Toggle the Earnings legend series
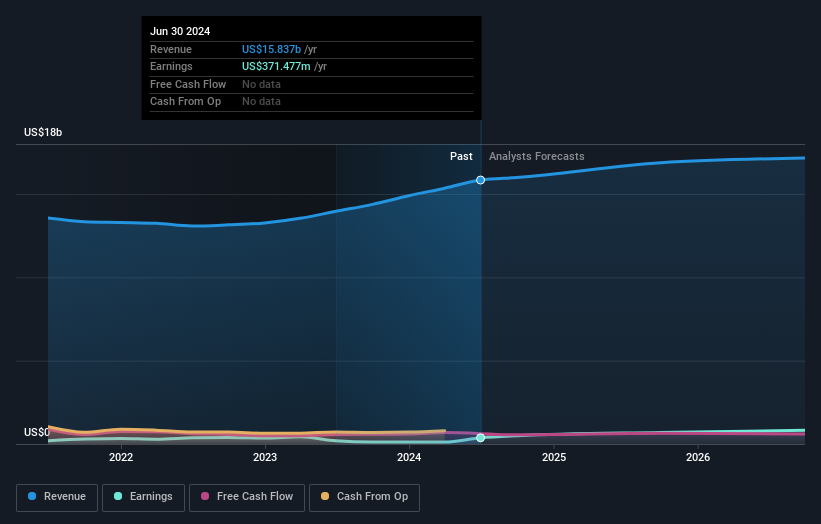Viewport: 821px width, 524px height. (x=143, y=497)
